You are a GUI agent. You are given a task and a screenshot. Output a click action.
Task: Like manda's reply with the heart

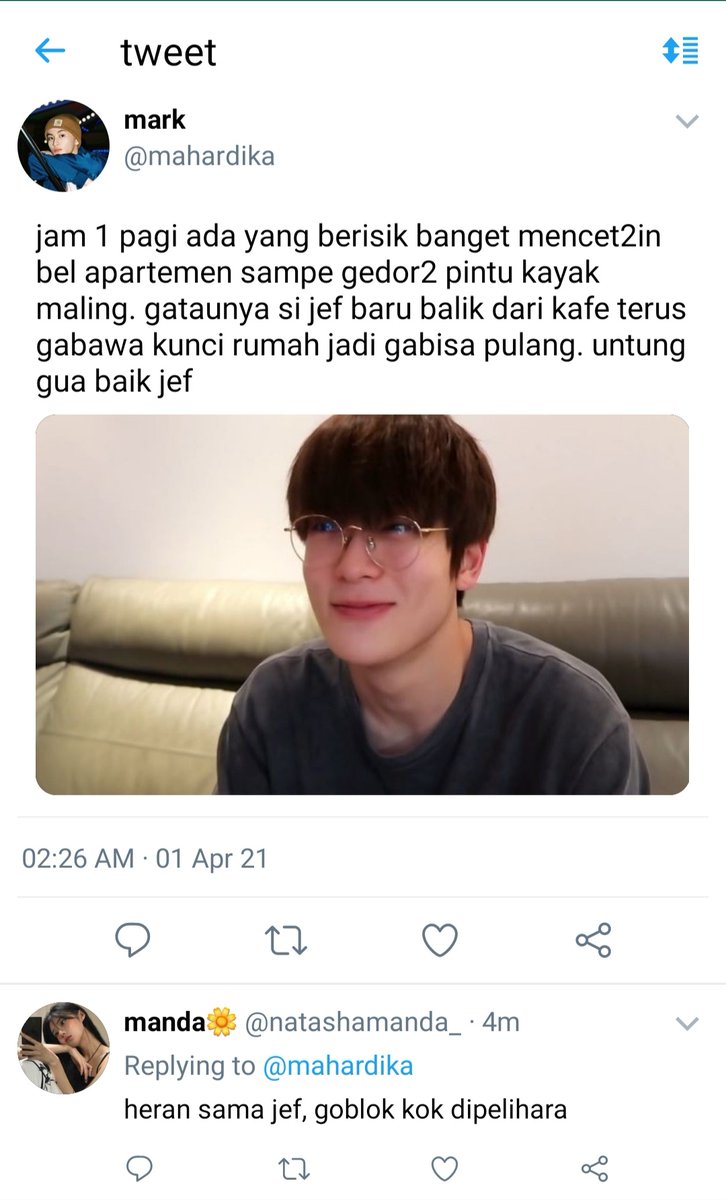point(444,1168)
